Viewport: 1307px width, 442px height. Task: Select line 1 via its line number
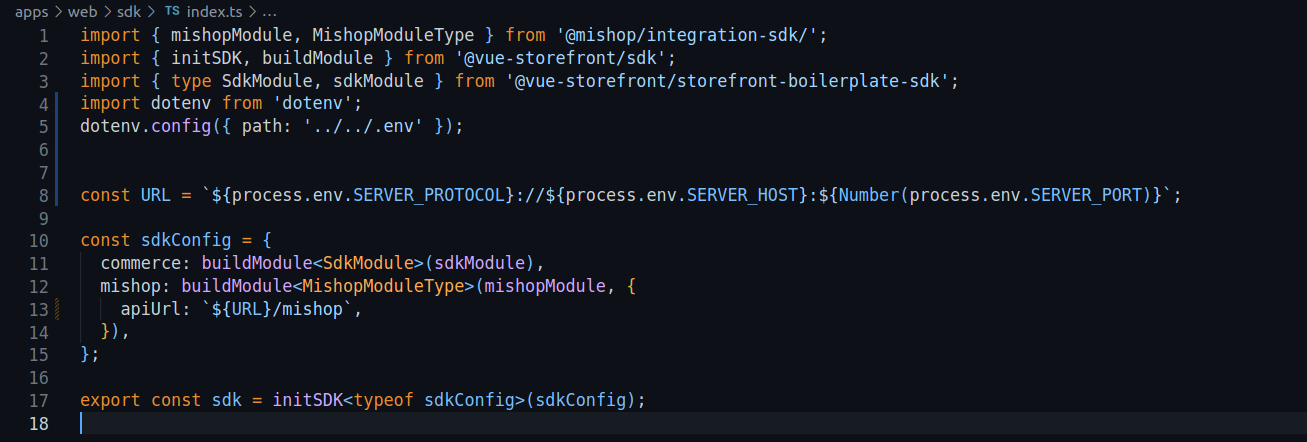coord(43,35)
